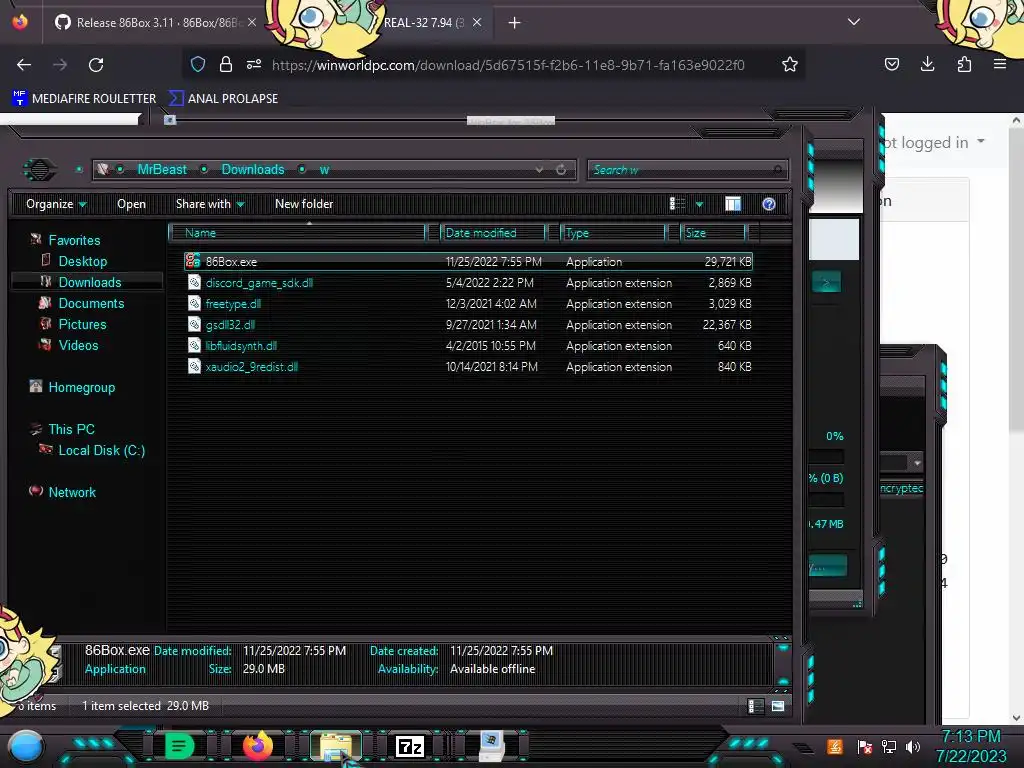This screenshot has width=1024, height=768.
Task: Sort by Type column header
Action: tap(613, 232)
